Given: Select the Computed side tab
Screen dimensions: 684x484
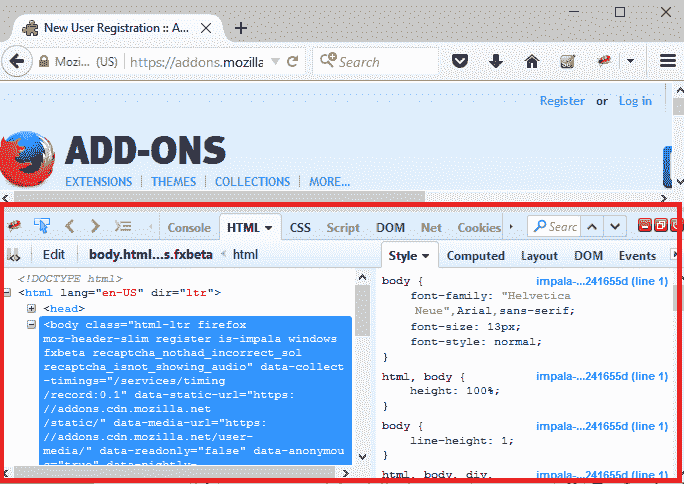Looking at the screenshot, I should pyautogui.click(x=475, y=256).
